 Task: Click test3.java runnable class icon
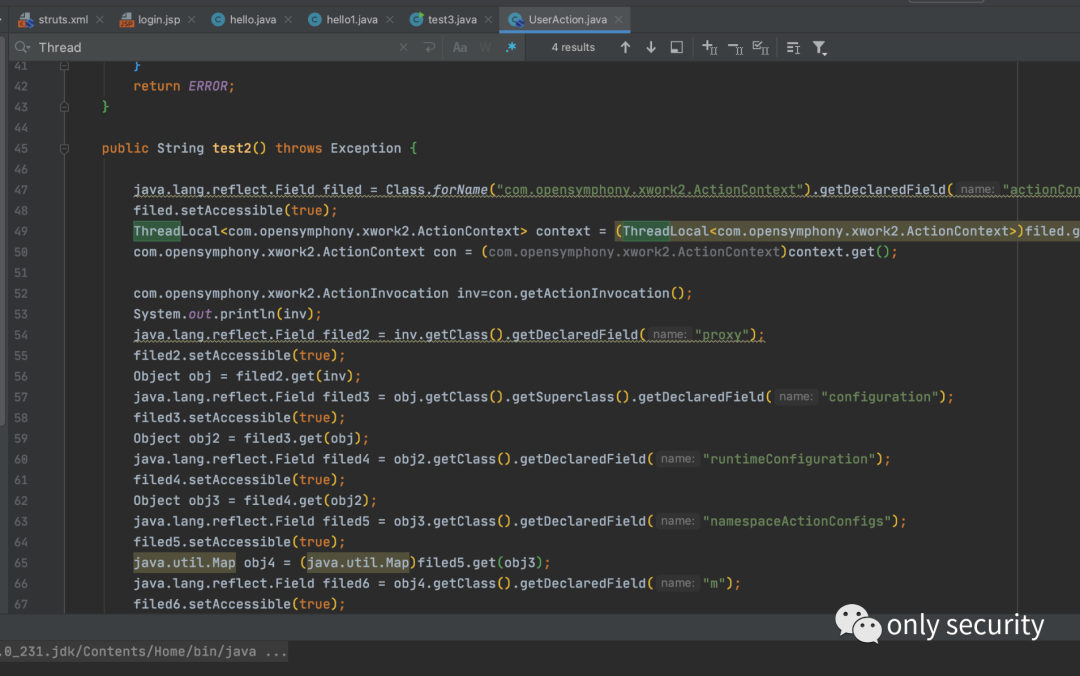coord(416,19)
